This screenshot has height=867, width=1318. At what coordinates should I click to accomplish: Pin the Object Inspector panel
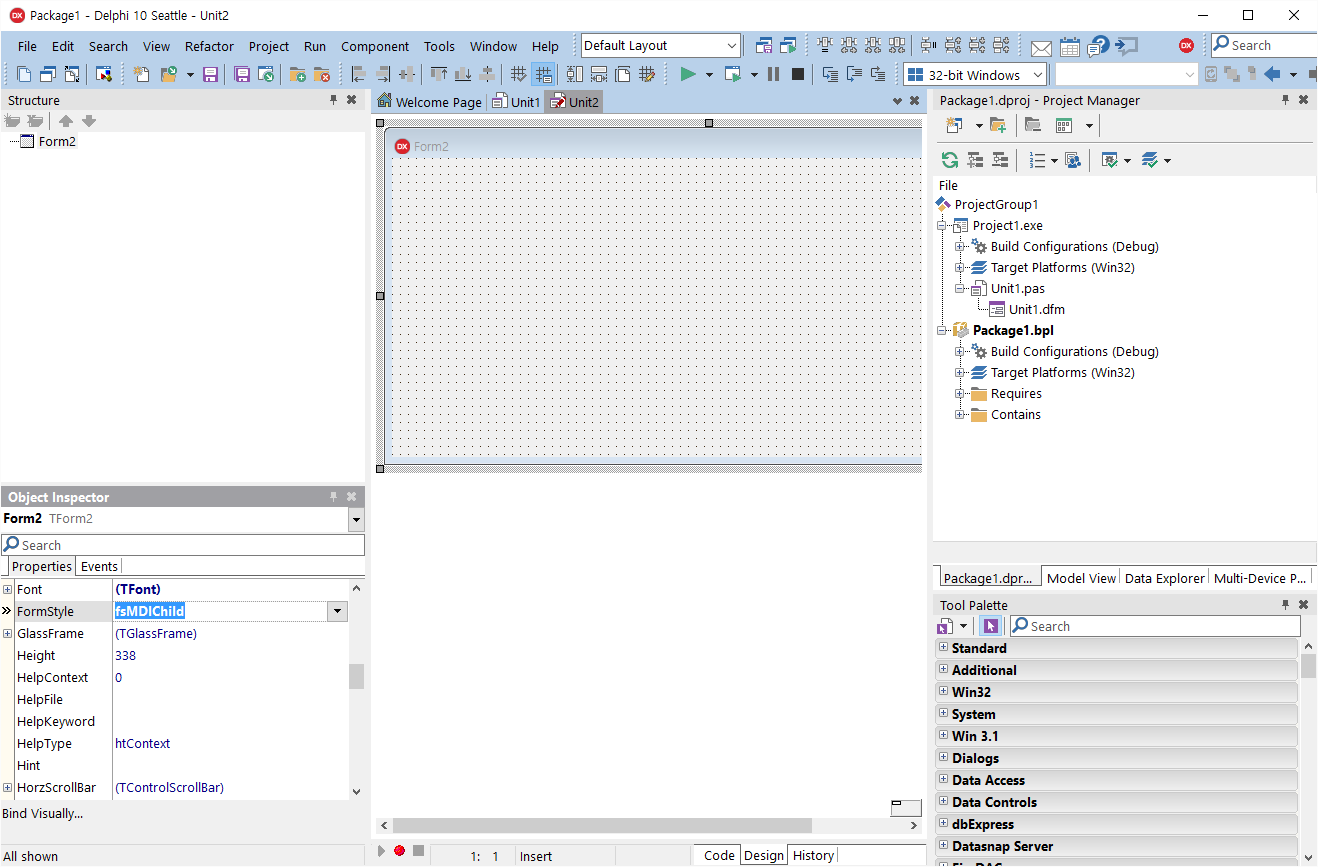click(x=334, y=496)
